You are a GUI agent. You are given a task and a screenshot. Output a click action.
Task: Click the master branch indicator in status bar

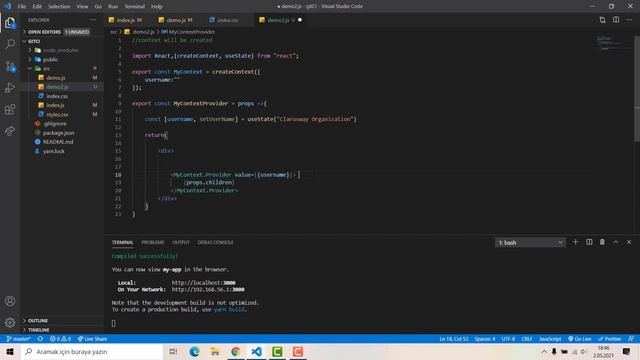pyautogui.click(x=19, y=339)
